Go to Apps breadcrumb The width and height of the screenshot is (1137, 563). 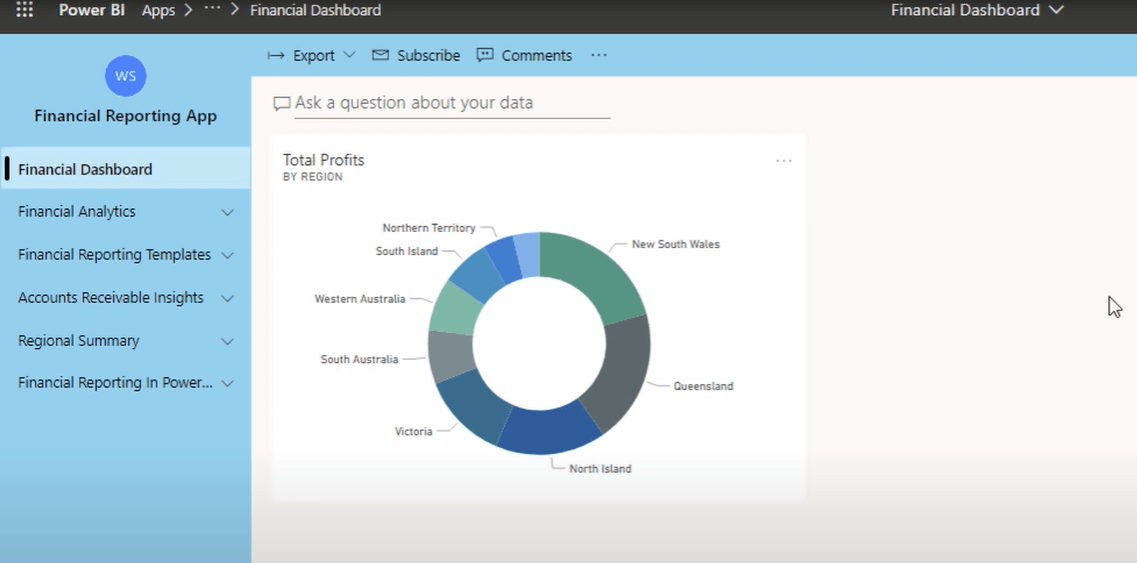(158, 10)
